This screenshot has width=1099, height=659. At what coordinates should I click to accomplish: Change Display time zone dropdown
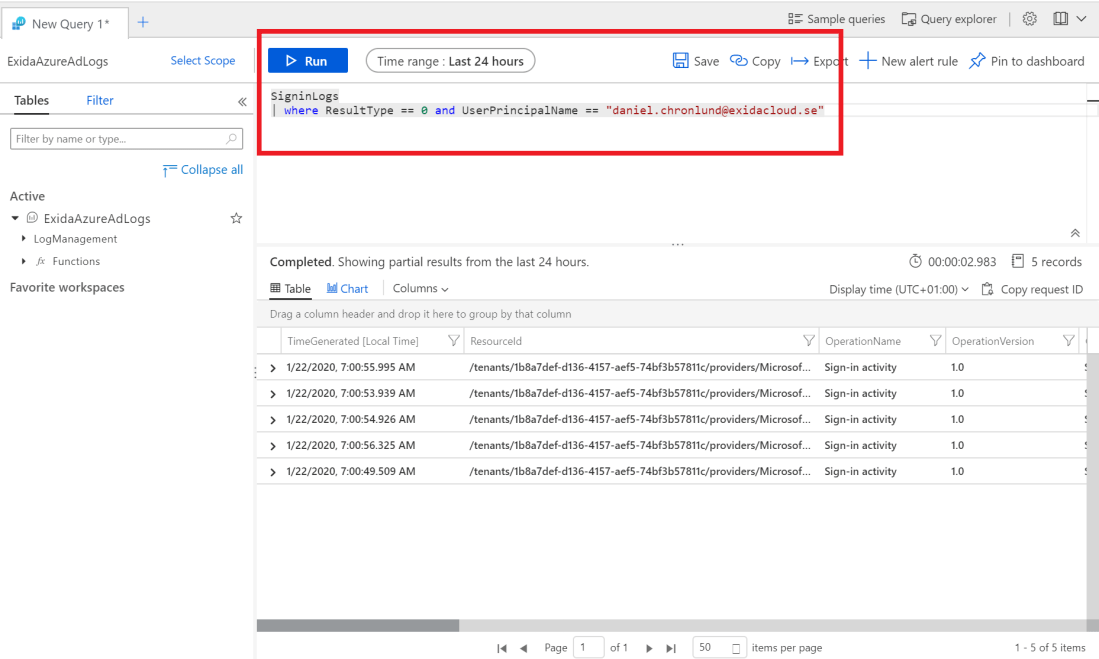(898, 289)
